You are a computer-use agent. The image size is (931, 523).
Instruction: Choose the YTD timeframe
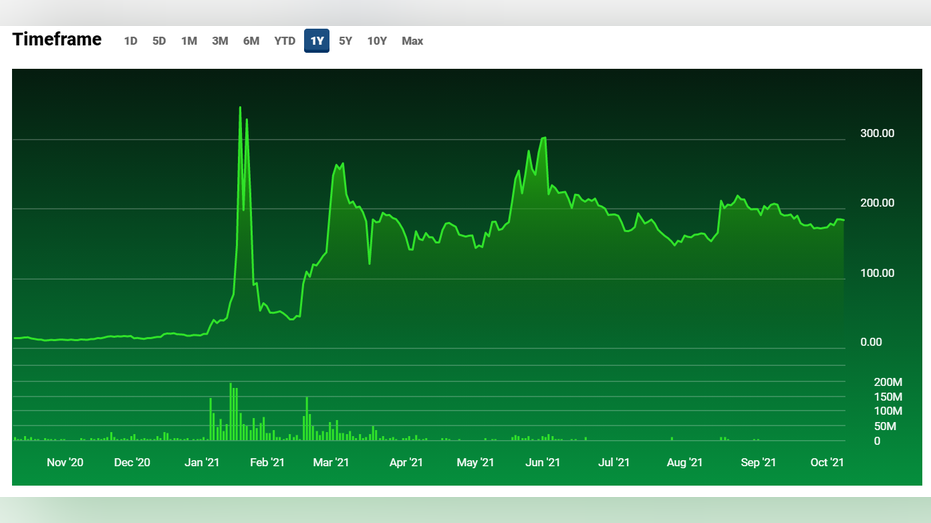(284, 41)
